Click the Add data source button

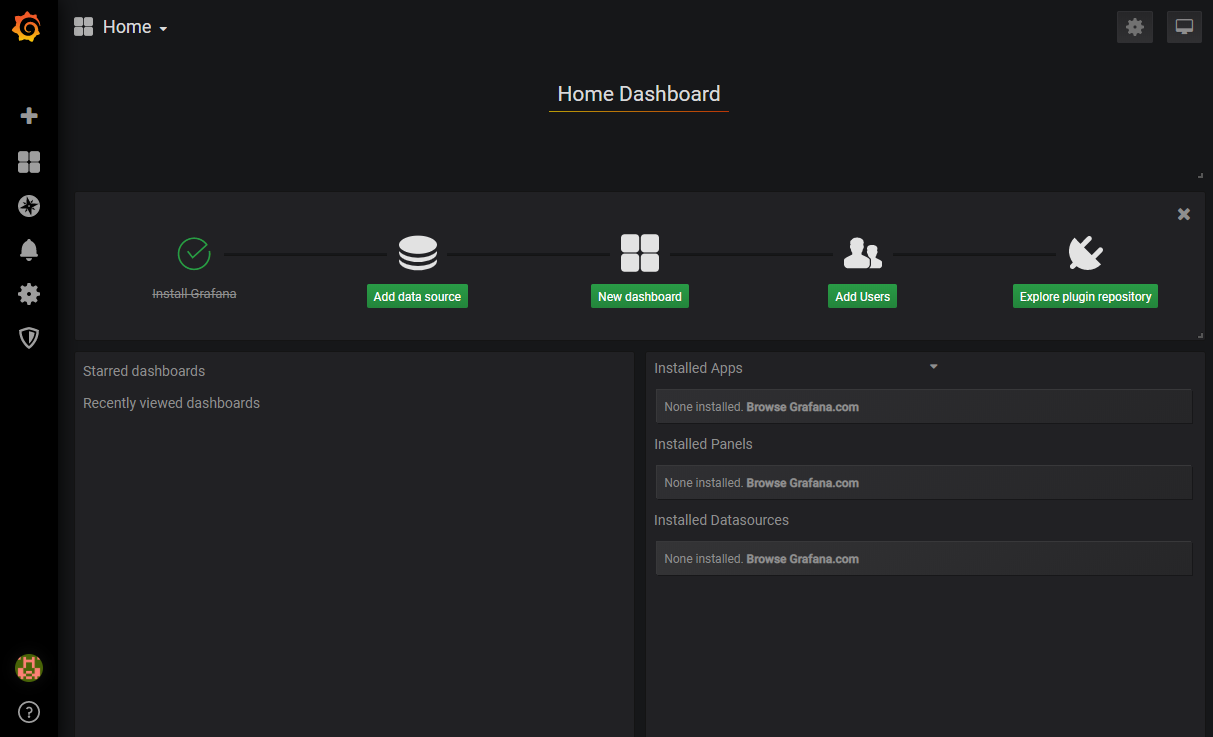point(417,296)
